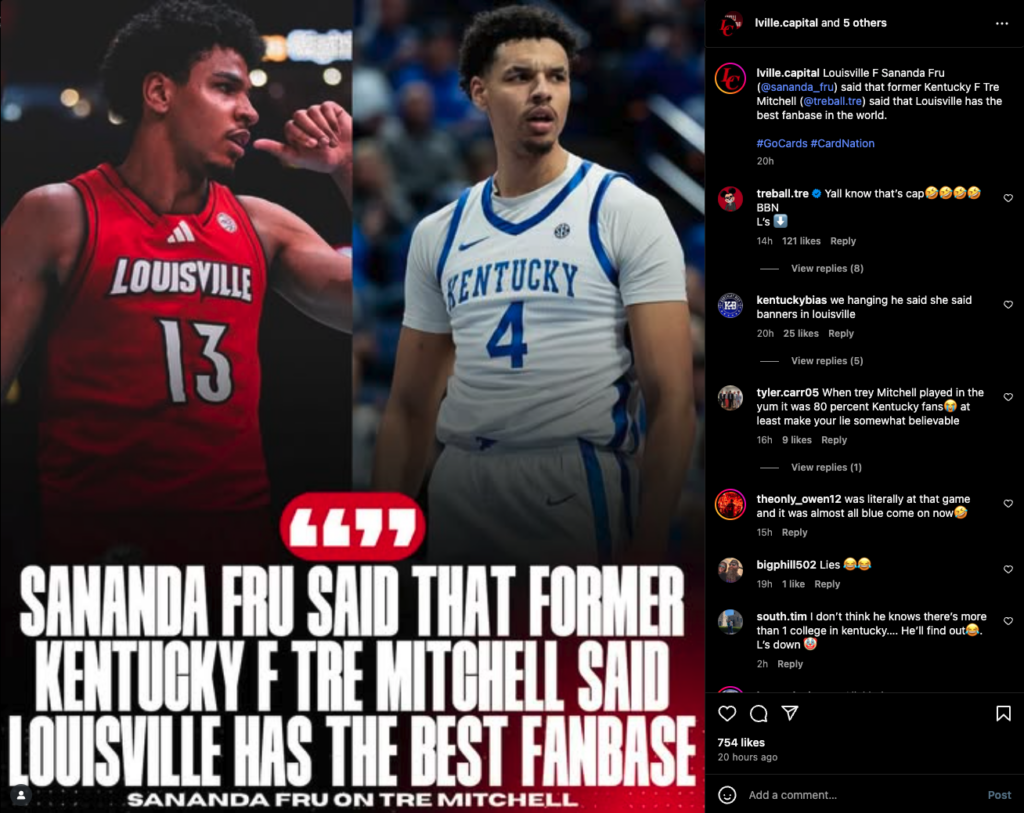Viewport: 1024px width, 813px height.
Task: Open lville.capital profile picture in header
Action: tap(730, 24)
